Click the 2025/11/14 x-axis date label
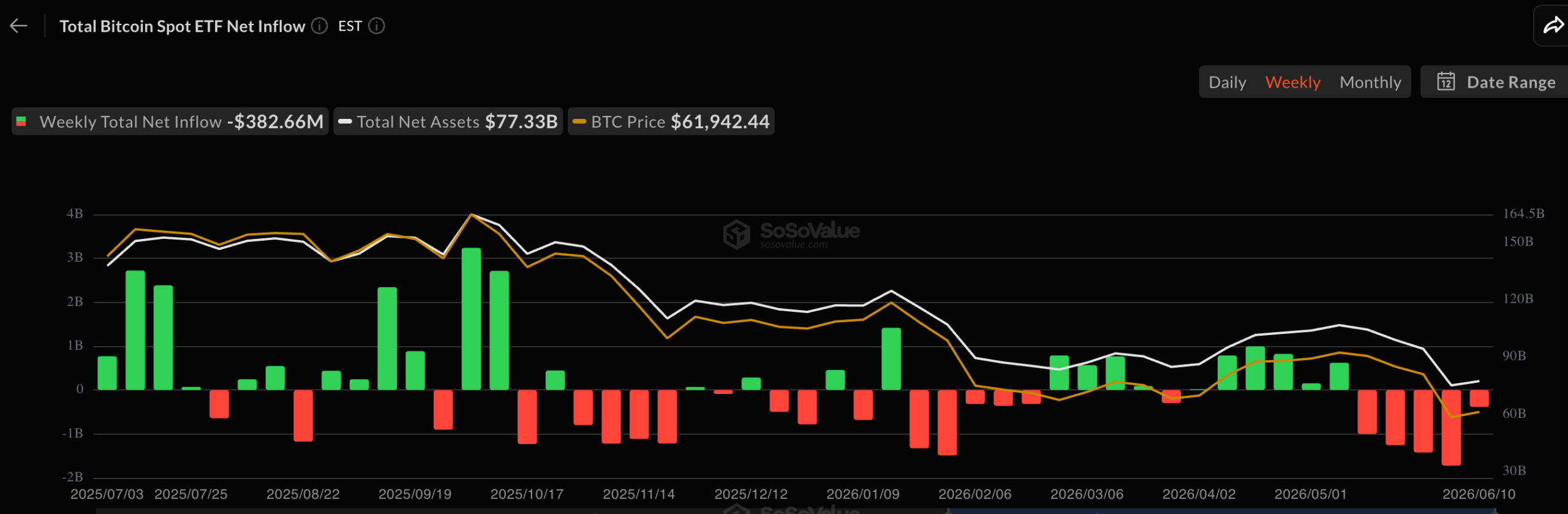 [639, 494]
